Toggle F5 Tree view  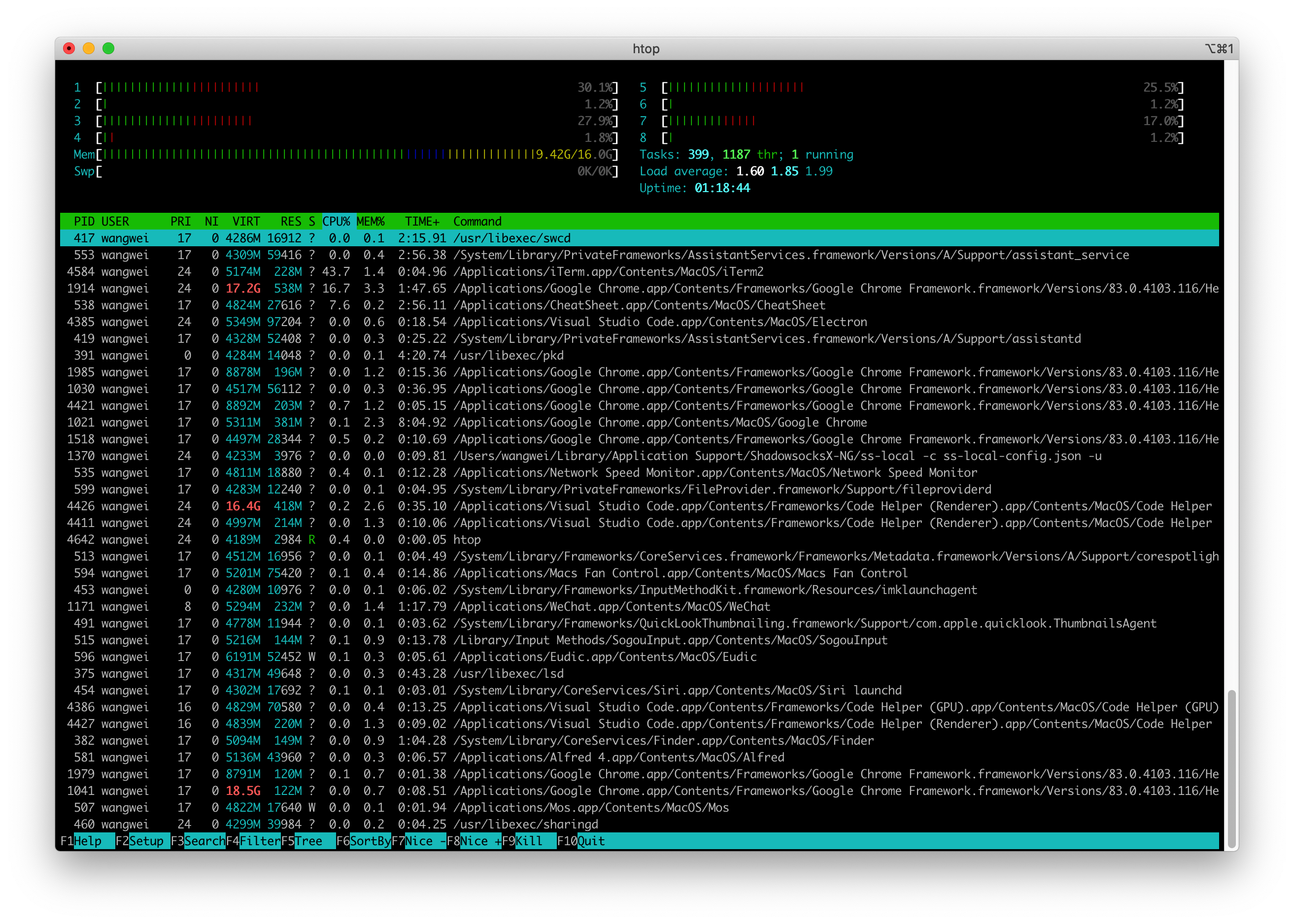(308, 840)
